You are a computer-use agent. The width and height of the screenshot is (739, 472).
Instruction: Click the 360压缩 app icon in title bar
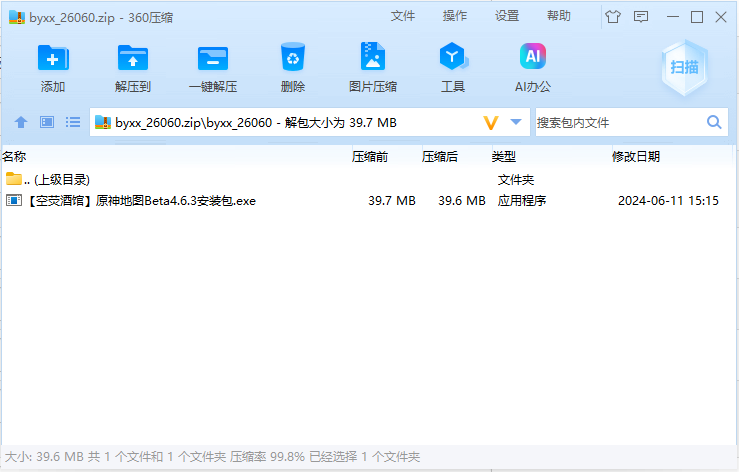[16, 17]
